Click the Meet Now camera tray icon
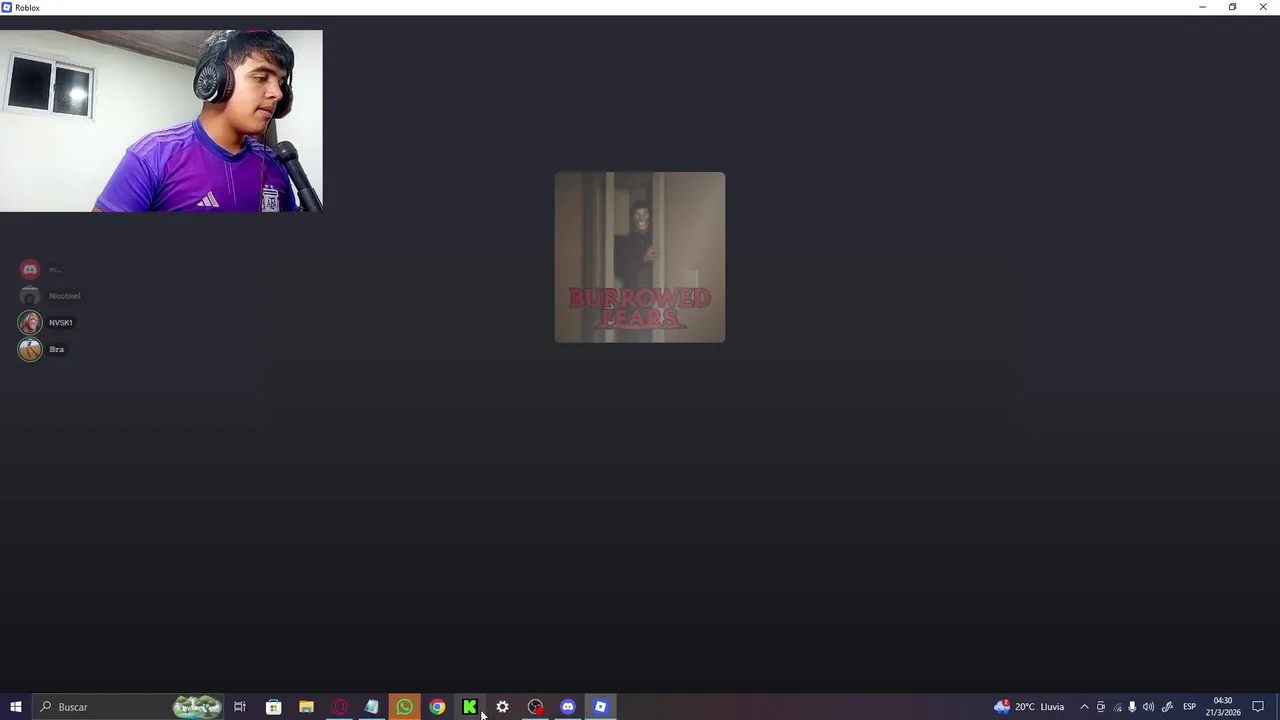This screenshot has width=1280, height=720. [1101, 707]
